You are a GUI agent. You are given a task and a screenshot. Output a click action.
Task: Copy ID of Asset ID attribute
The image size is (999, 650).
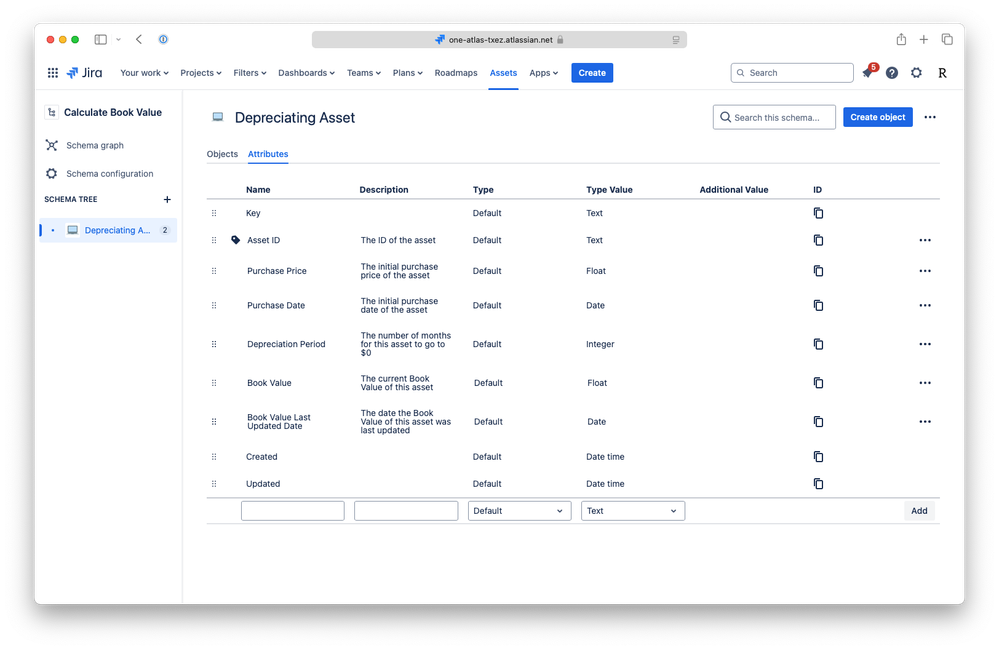coord(819,240)
